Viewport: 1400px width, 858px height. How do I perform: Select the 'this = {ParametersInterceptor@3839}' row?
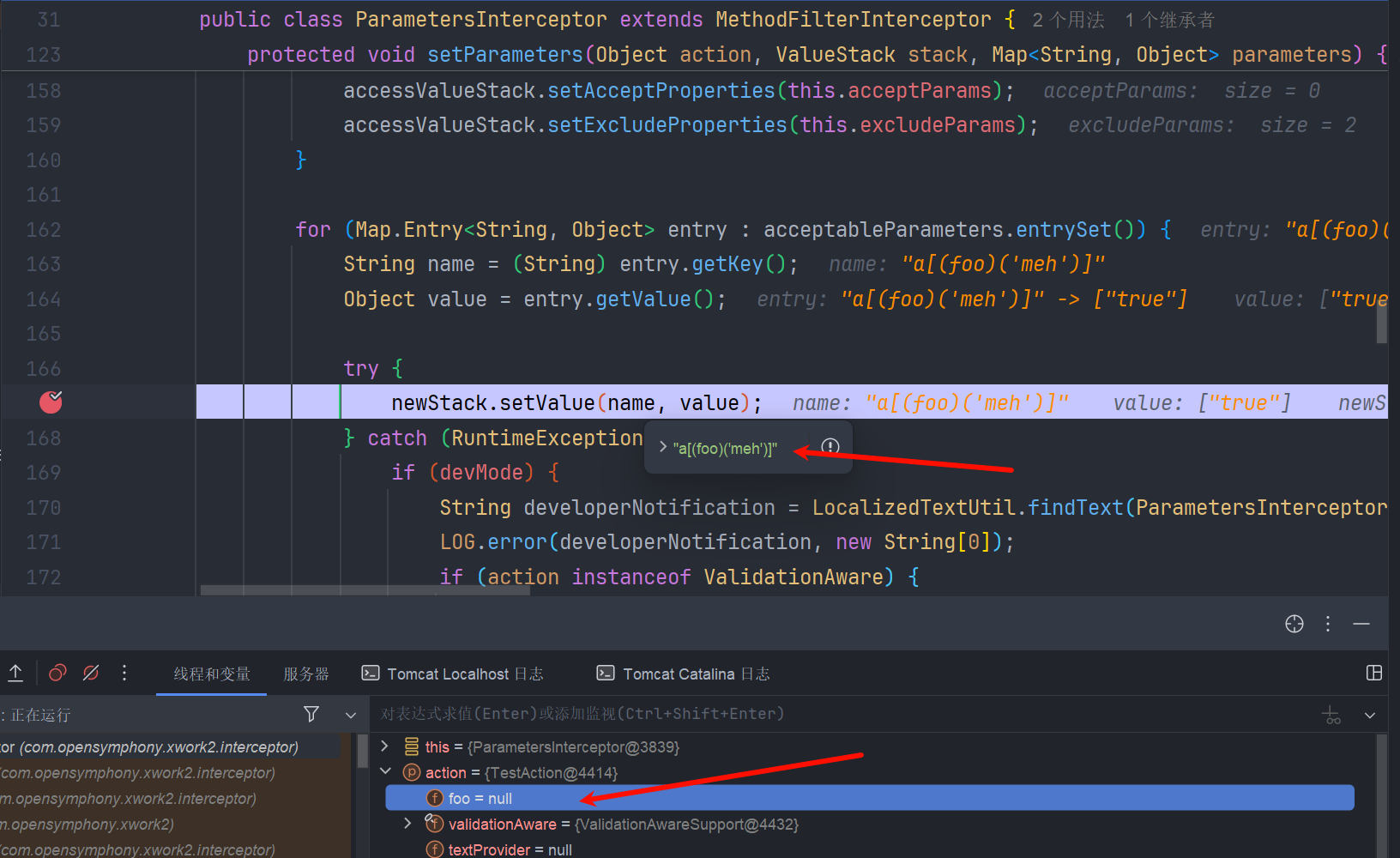tap(870, 746)
